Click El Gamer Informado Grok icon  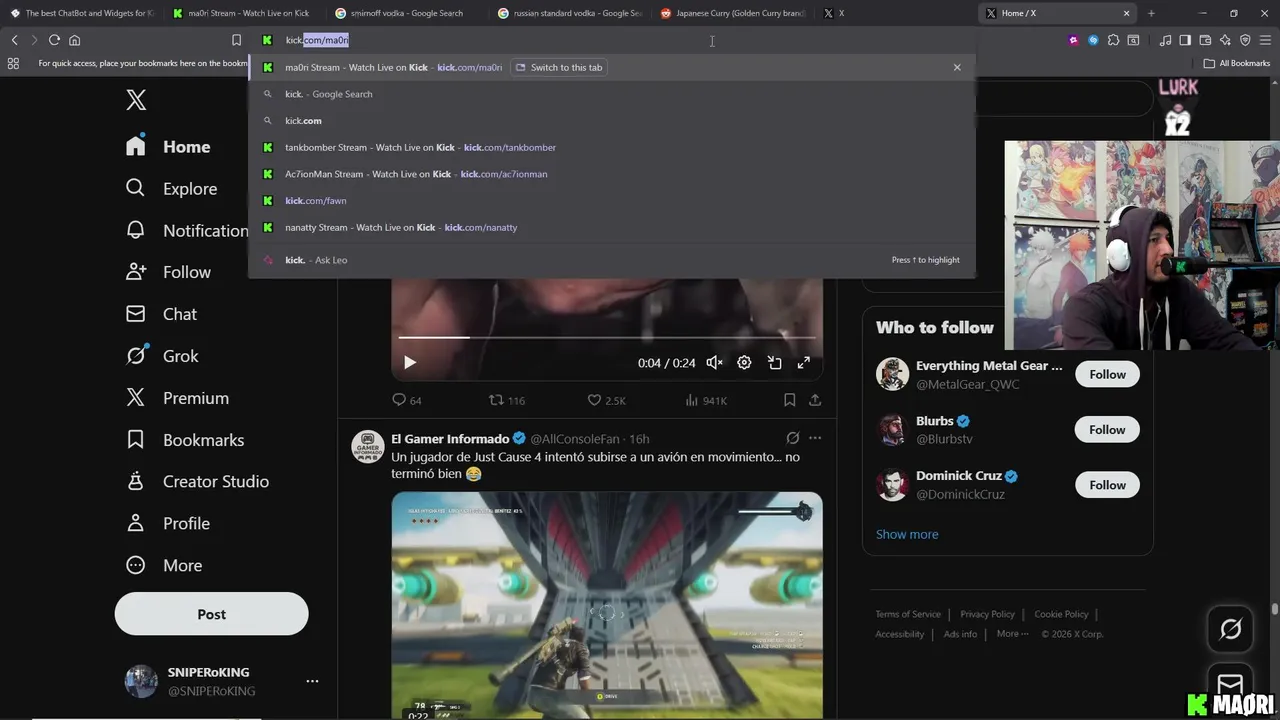tap(793, 438)
